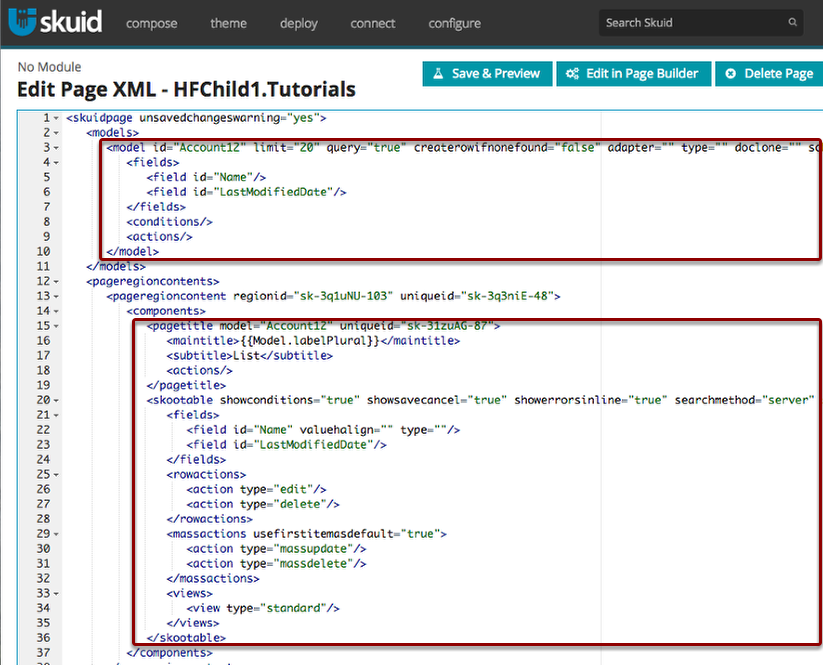Image resolution: width=823 pixels, height=665 pixels.
Task: Collapse line 25 rowactions fold arrow
Action: click(56, 475)
